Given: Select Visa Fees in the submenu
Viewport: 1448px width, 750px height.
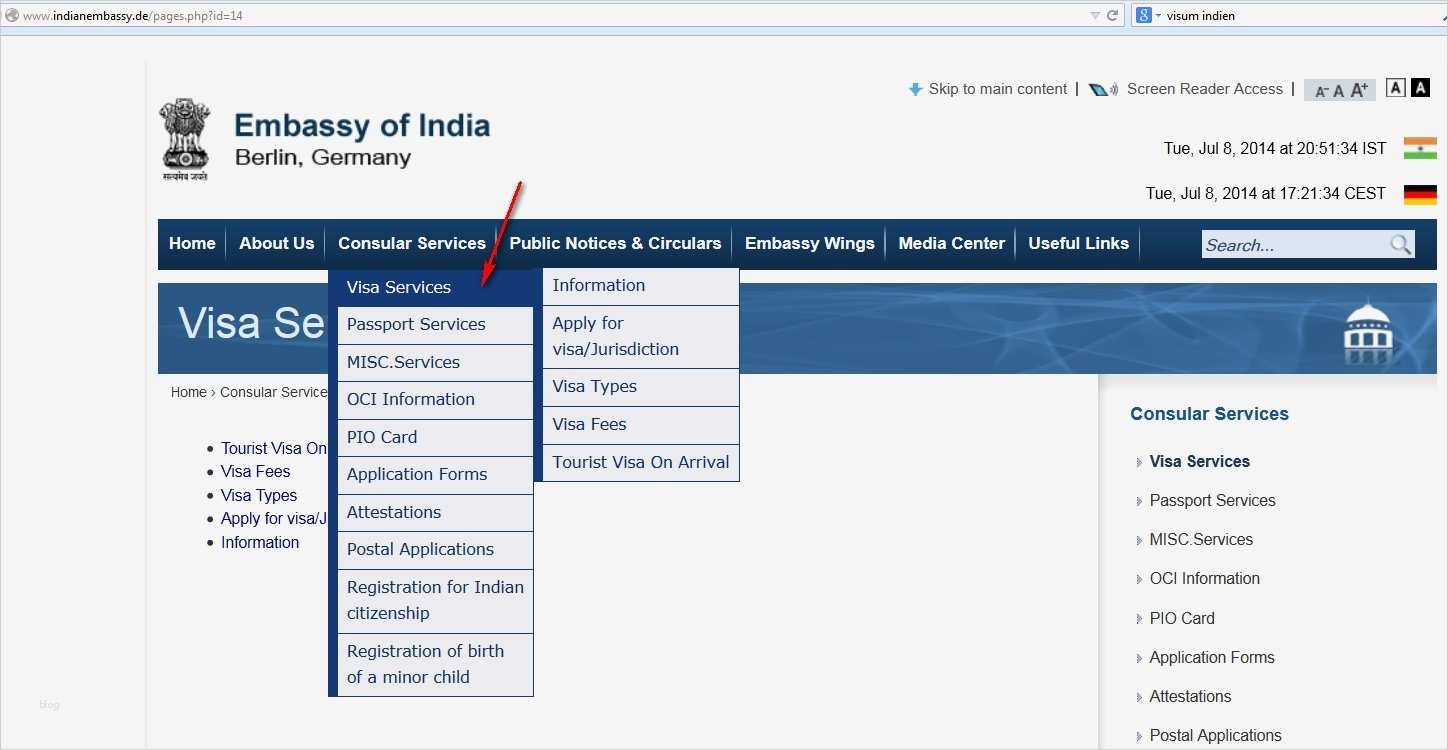Looking at the screenshot, I should [641, 425].
